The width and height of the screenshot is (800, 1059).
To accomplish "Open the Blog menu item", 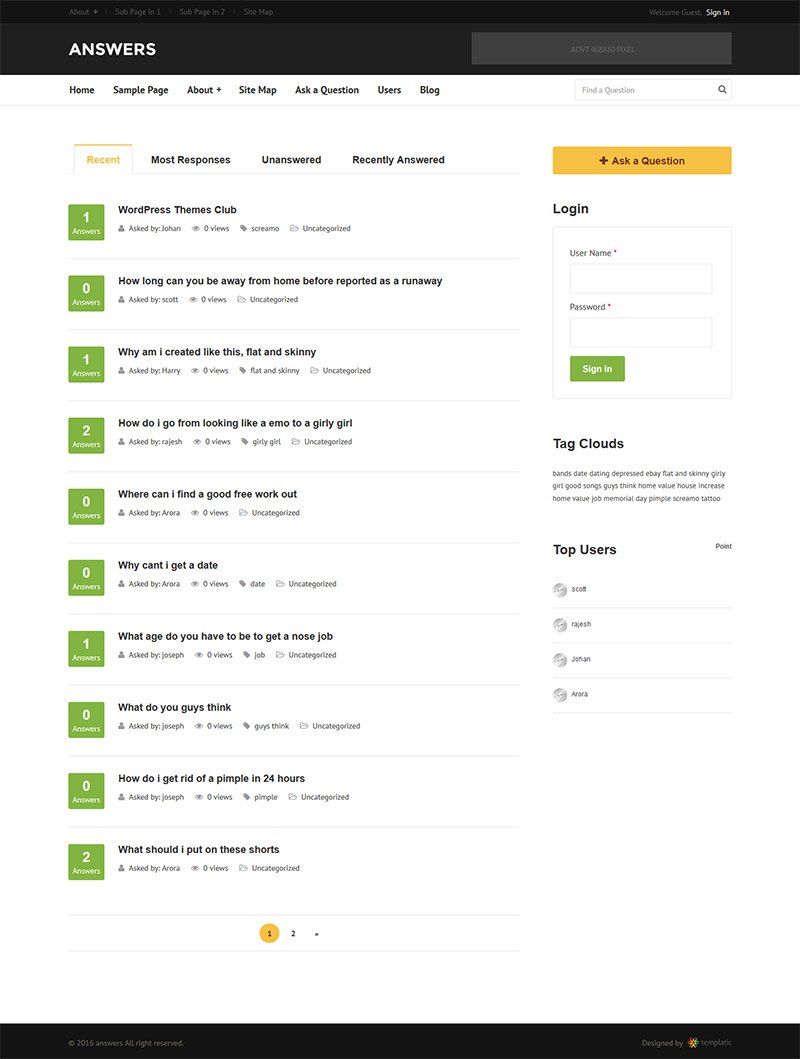I will tap(429, 90).
